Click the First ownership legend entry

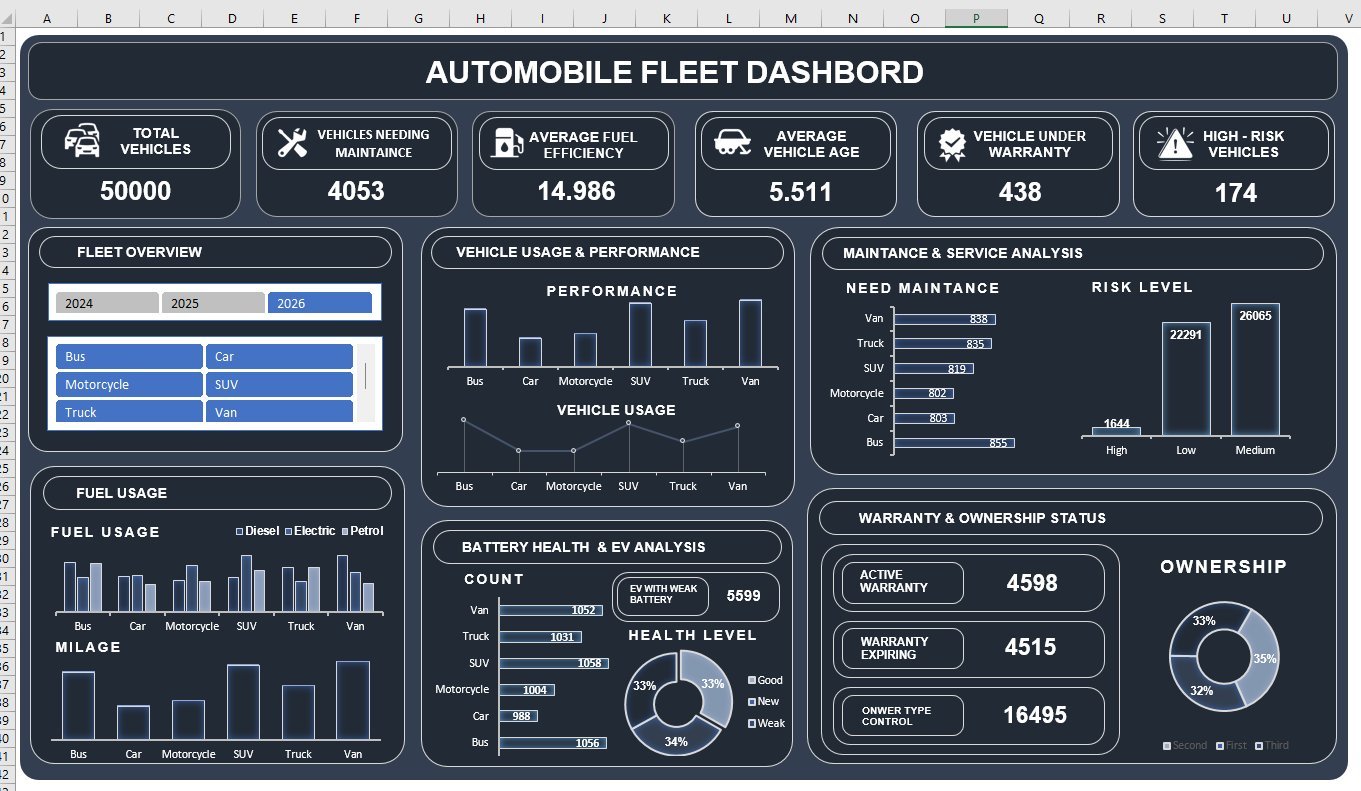click(1231, 745)
